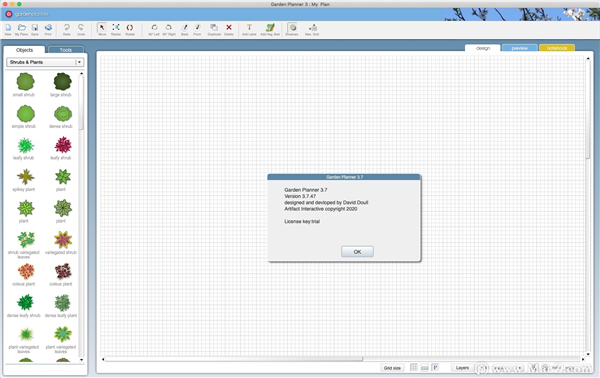600x378 pixels.
Task: Select the Rotate tool in toolbar
Action: tap(130, 29)
